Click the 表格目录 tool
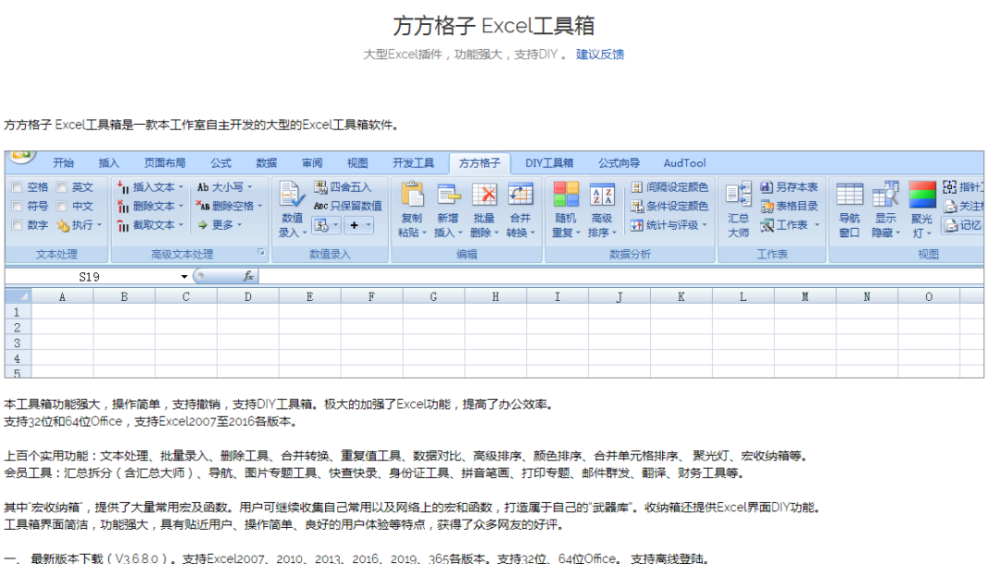This screenshot has width=1000, height=564. click(789, 205)
